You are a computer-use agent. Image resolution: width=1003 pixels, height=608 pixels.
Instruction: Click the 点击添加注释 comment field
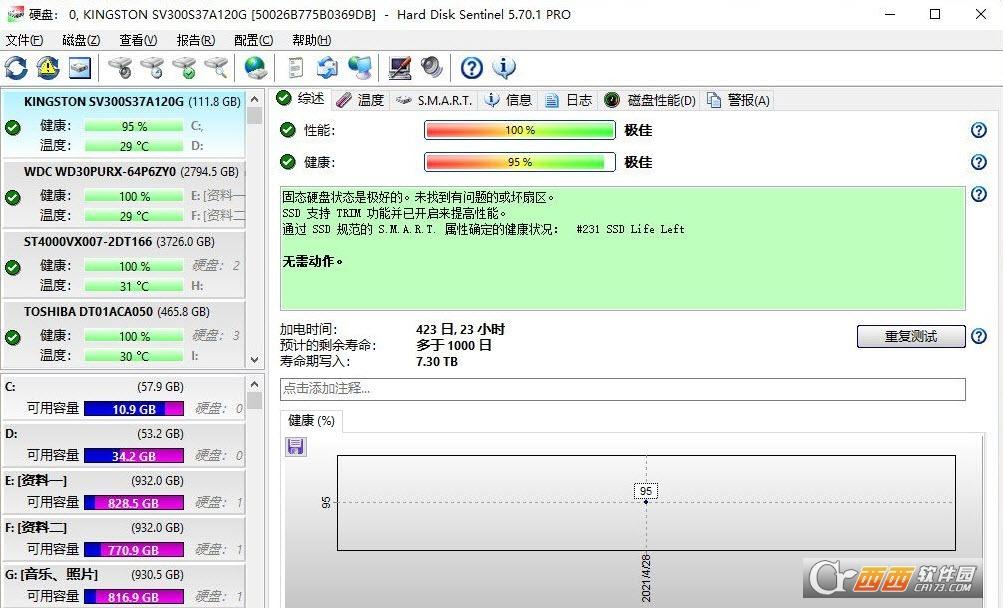[622, 389]
